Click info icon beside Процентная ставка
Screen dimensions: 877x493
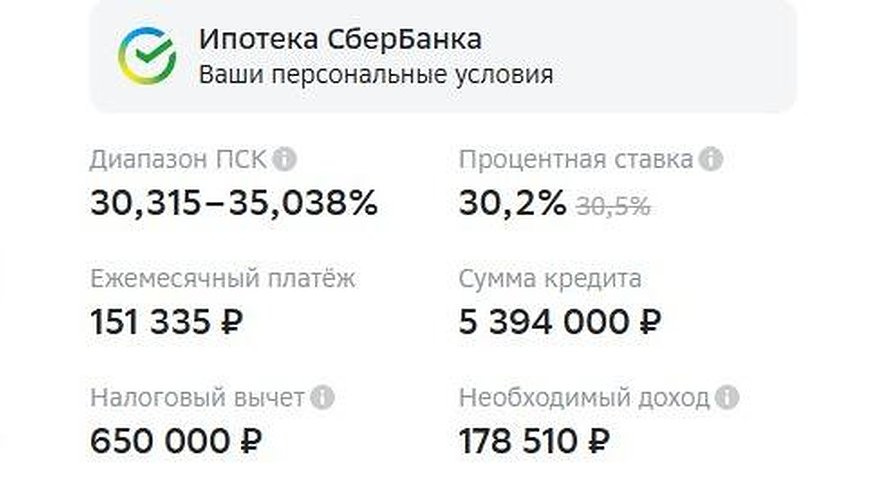pyautogui.click(x=710, y=159)
